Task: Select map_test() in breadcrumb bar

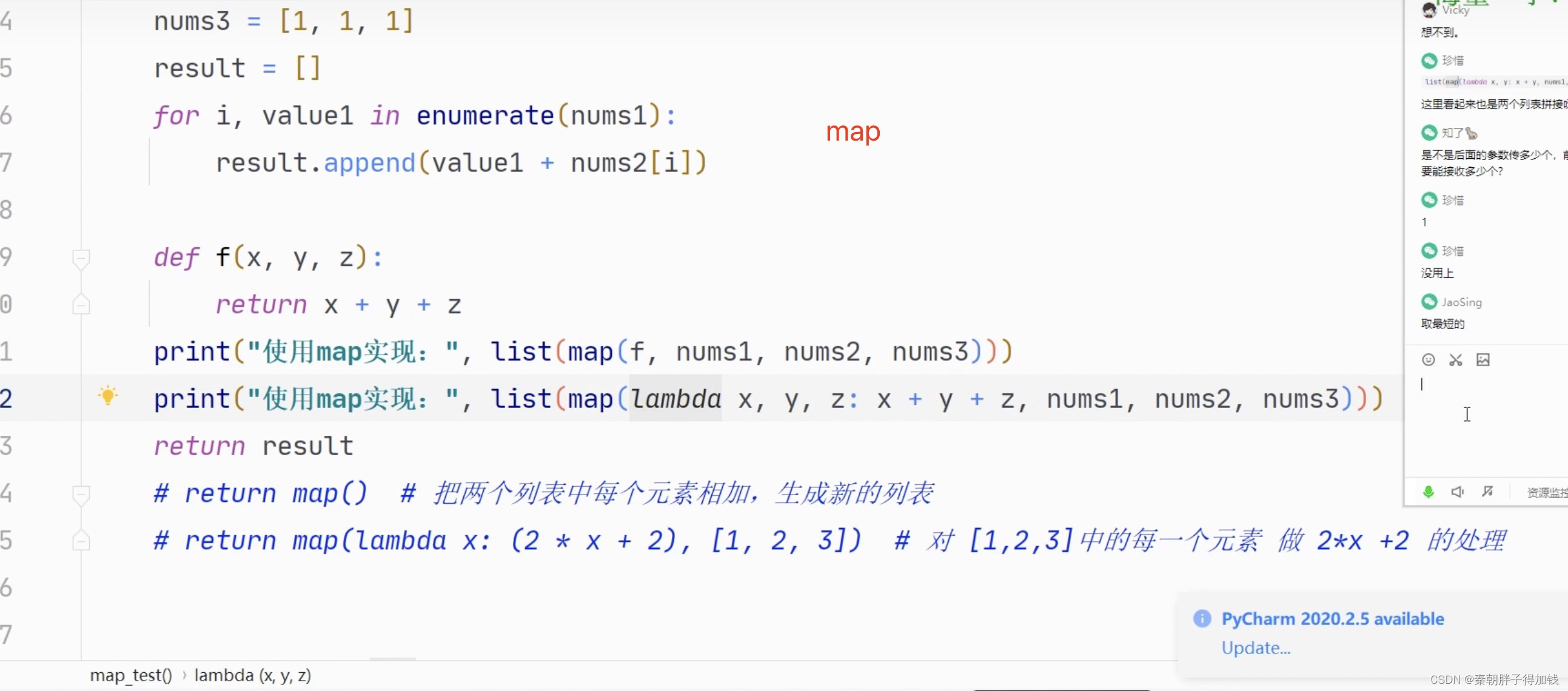Action: click(131, 675)
